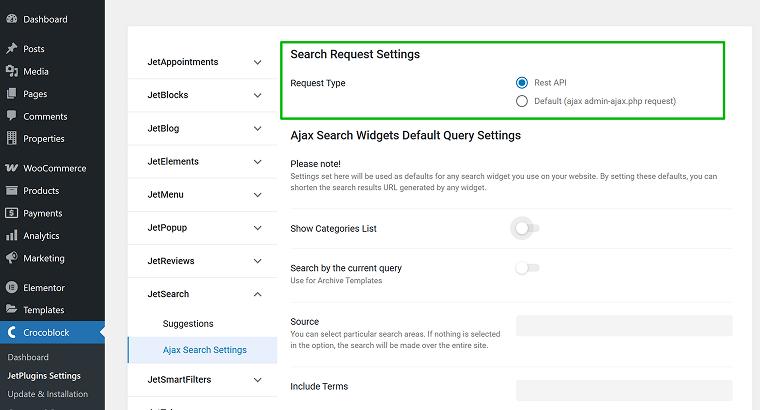Click the Comments bubble icon

click(x=12, y=116)
